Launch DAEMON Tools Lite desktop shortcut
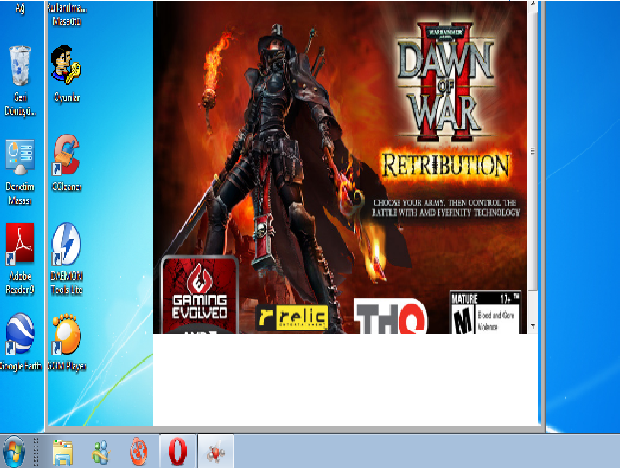 (66, 259)
